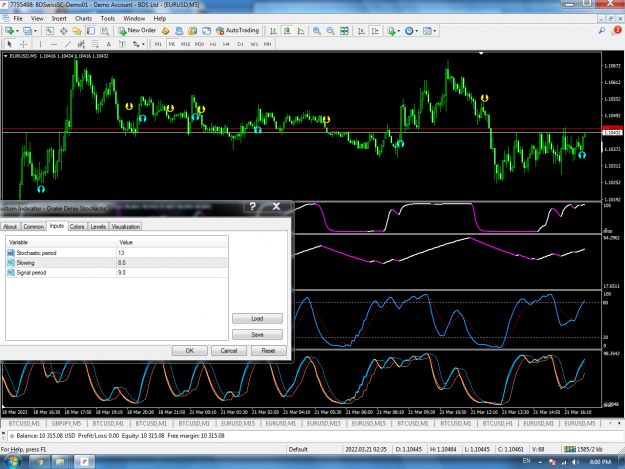Tile chart windows icon

point(344,31)
